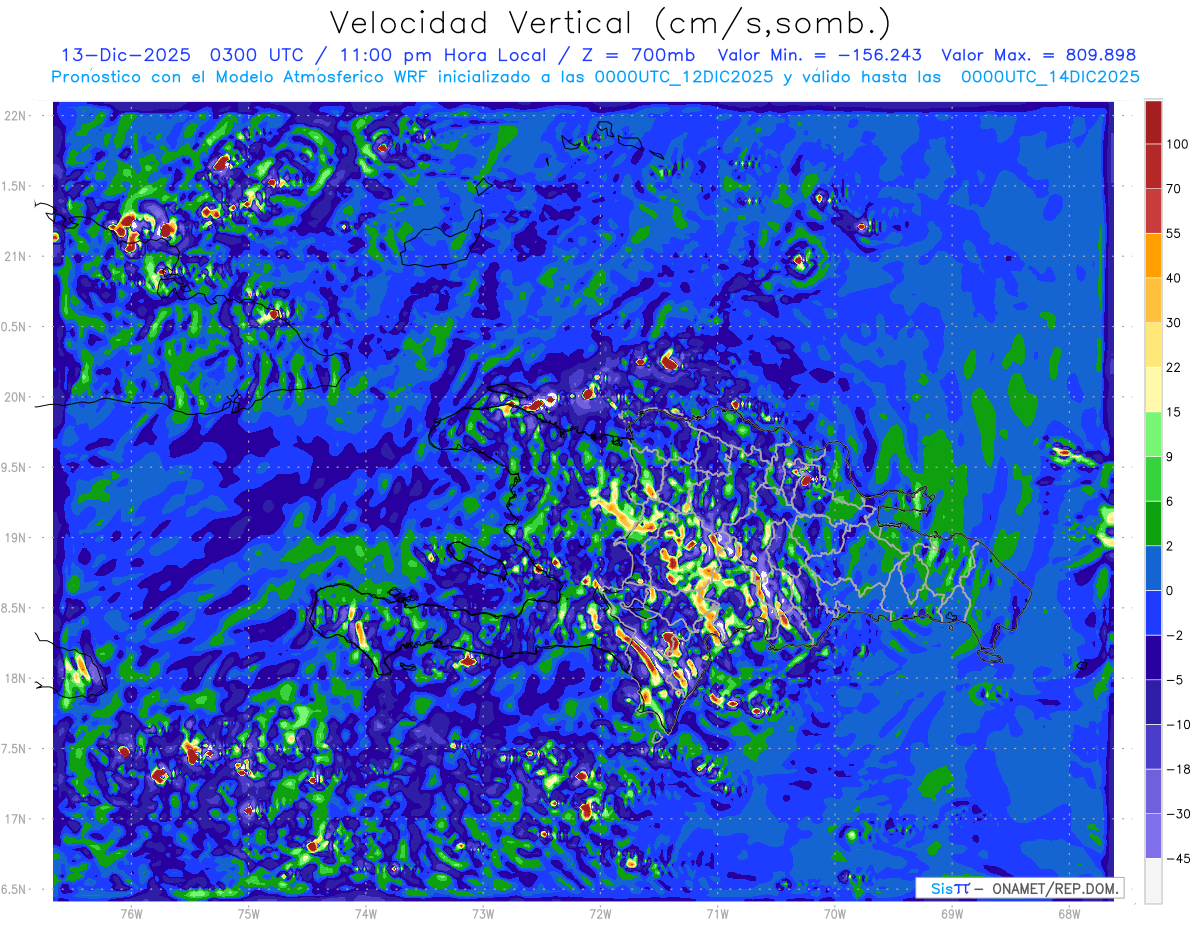Select the initialization text "0000UTC_12DIC2025"
This screenshot has height=927, width=1200.
point(684,77)
